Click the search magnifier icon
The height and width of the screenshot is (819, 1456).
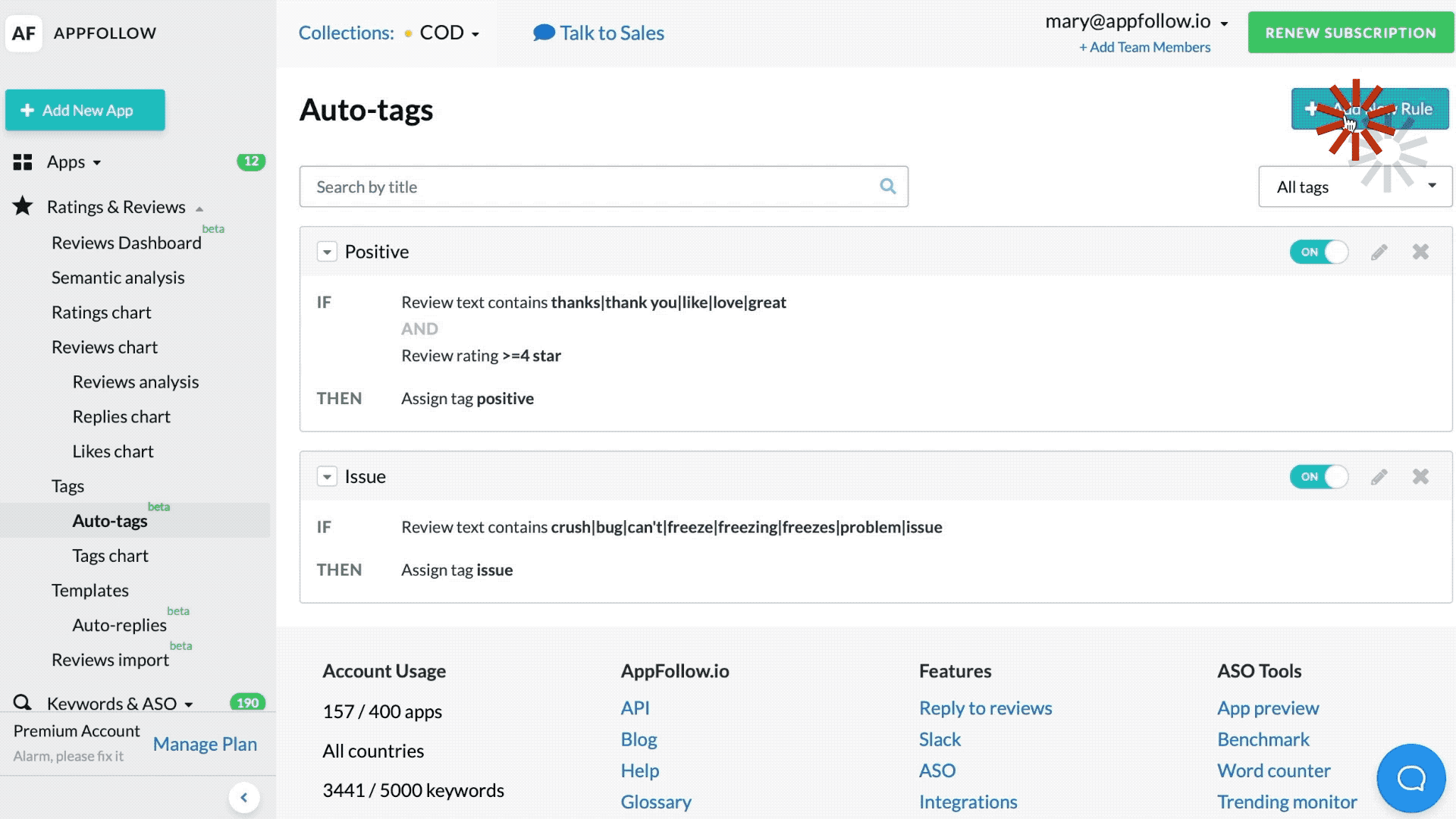pos(887,186)
